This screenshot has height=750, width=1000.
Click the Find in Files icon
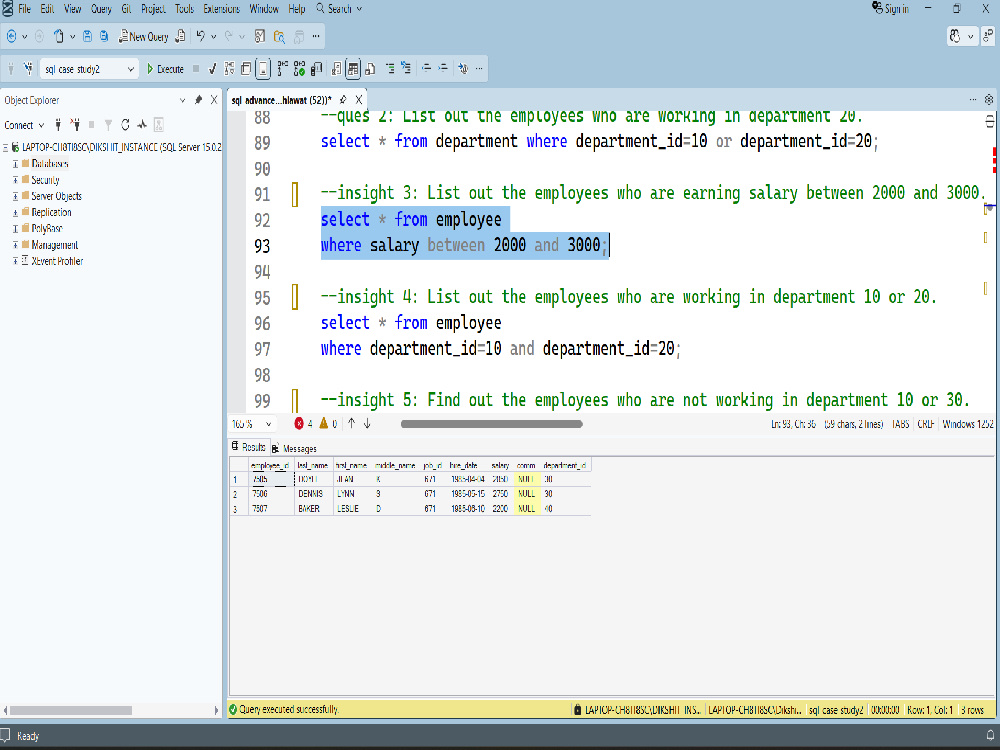point(279,36)
